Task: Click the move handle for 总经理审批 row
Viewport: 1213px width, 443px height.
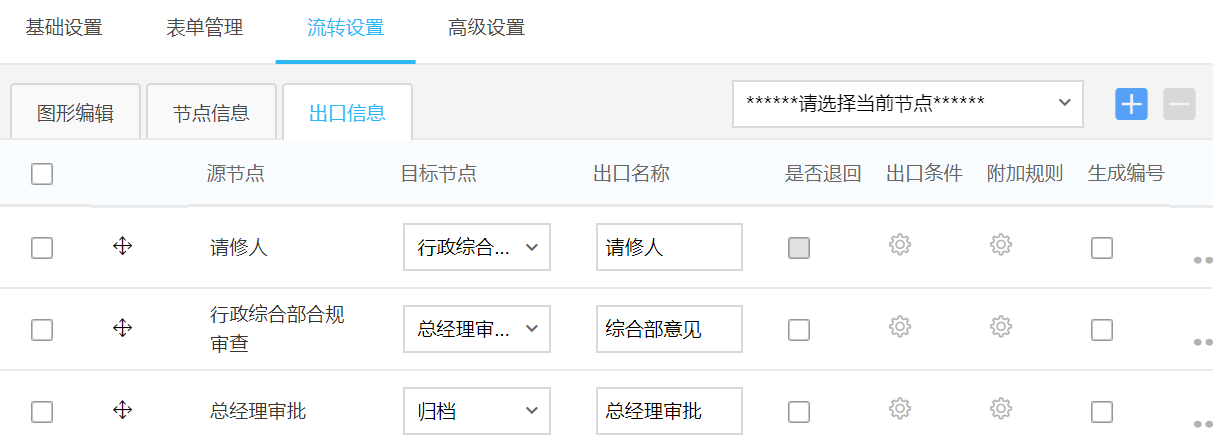Action: tap(123, 410)
